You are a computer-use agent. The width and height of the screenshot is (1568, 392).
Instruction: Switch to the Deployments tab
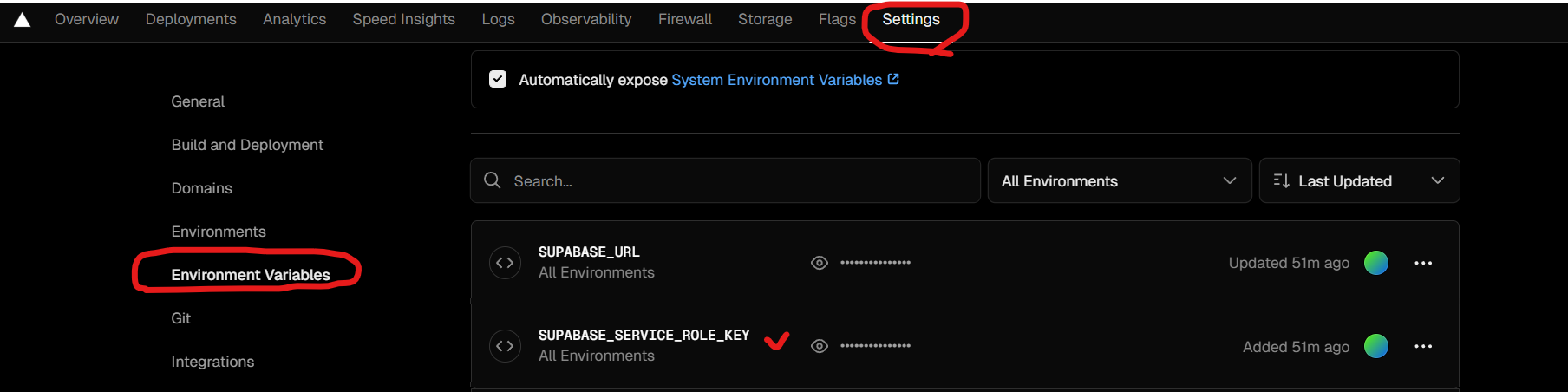pos(191,19)
